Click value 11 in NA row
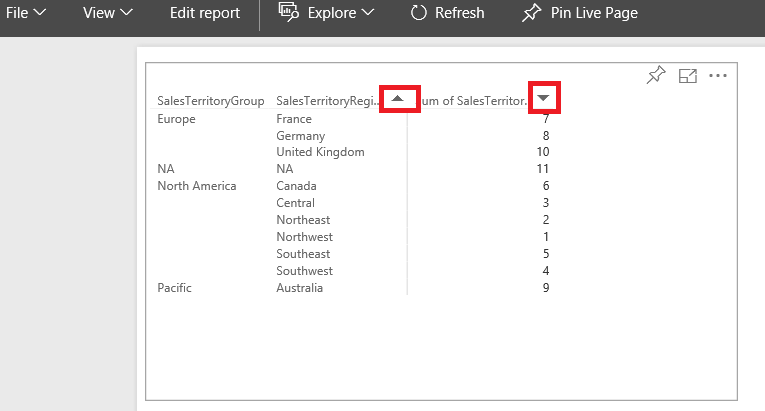The width and height of the screenshot is (765, 411). tap(543, 169)
